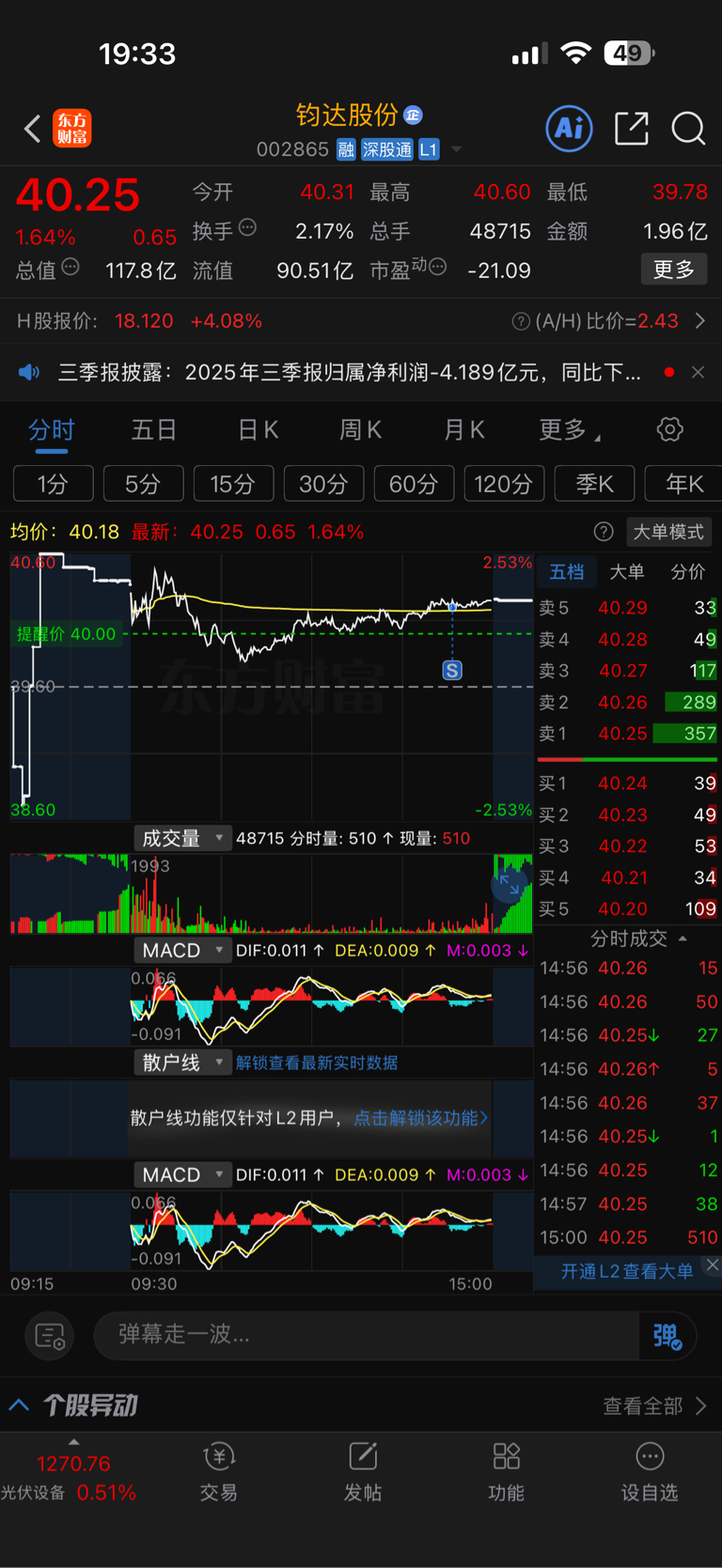Open the 成交量 indicator dropdown
This screenshot has width=722, height=1568.
[x=182, y=838]
